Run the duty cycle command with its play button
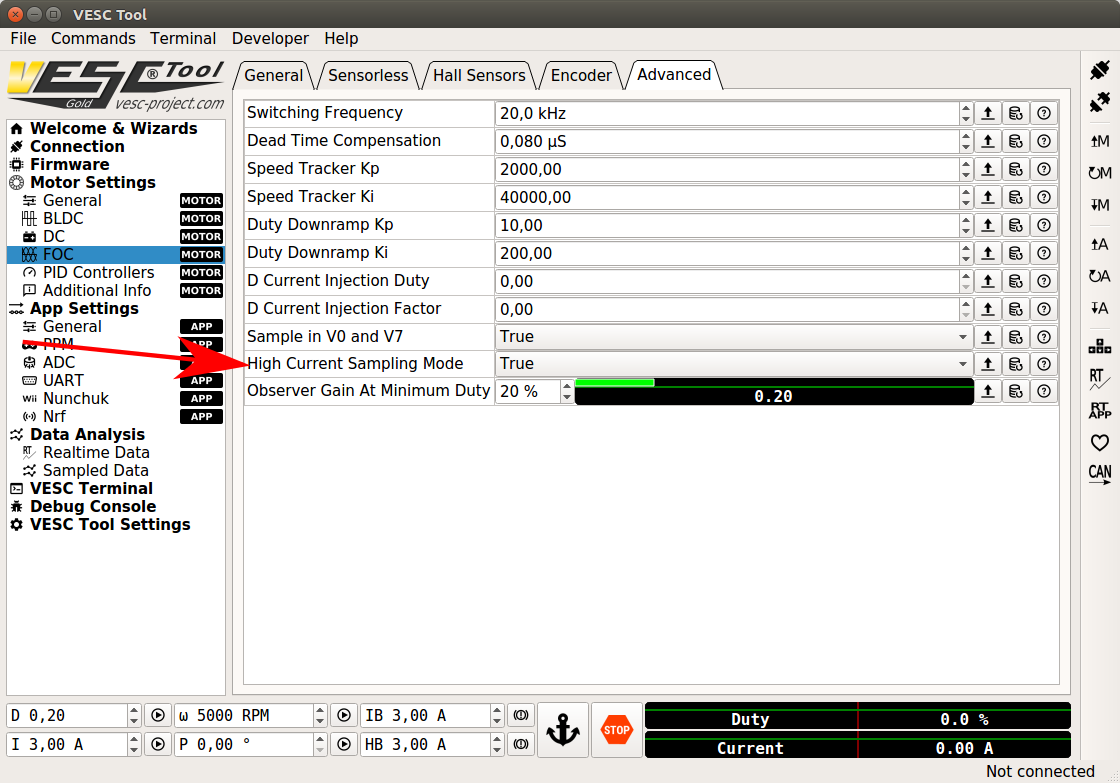Viewport: 1120px width, 783px height. 158,715
